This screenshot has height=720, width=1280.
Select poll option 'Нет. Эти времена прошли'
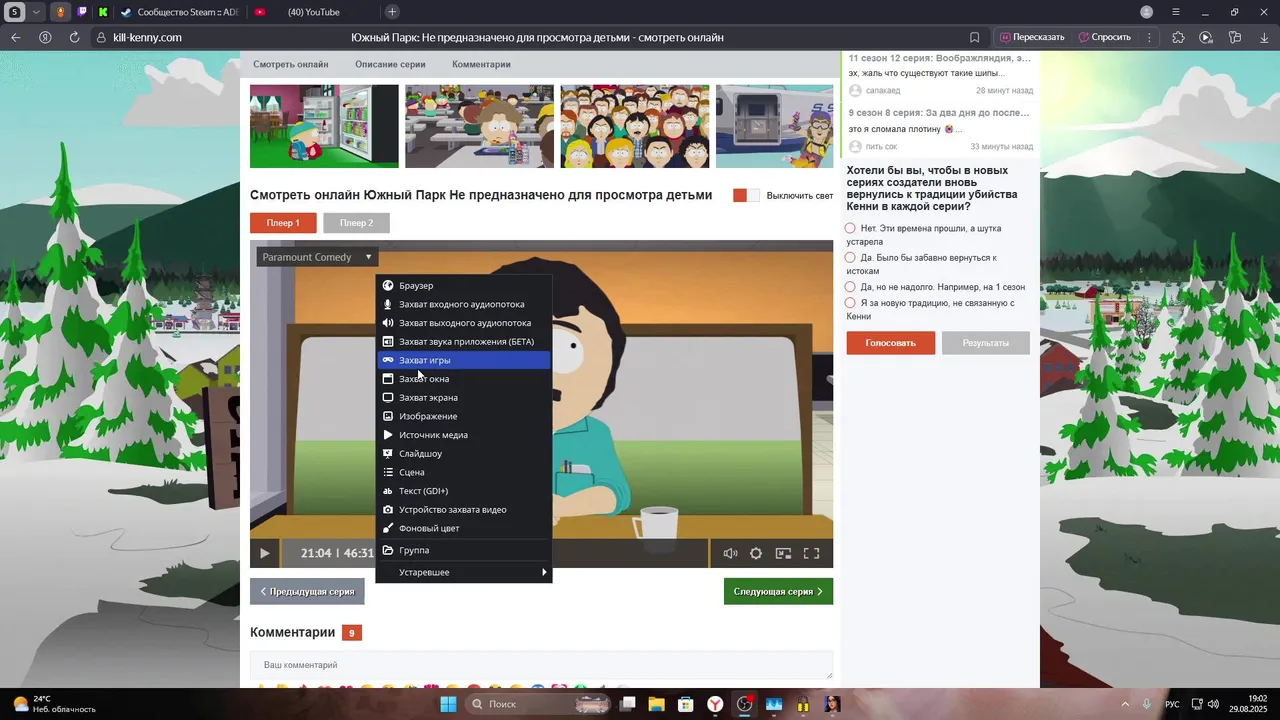coord(851,228)
